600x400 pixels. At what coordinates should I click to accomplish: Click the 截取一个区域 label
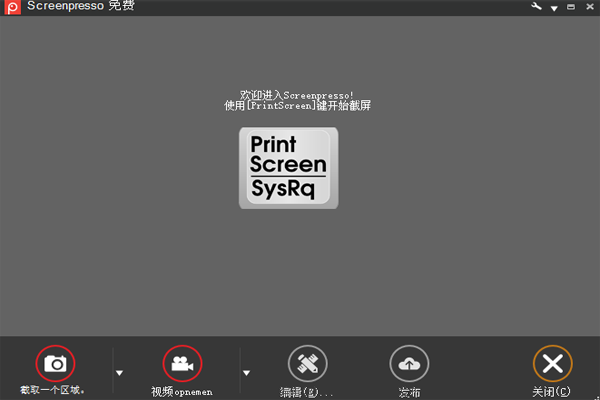click(53, 390)
